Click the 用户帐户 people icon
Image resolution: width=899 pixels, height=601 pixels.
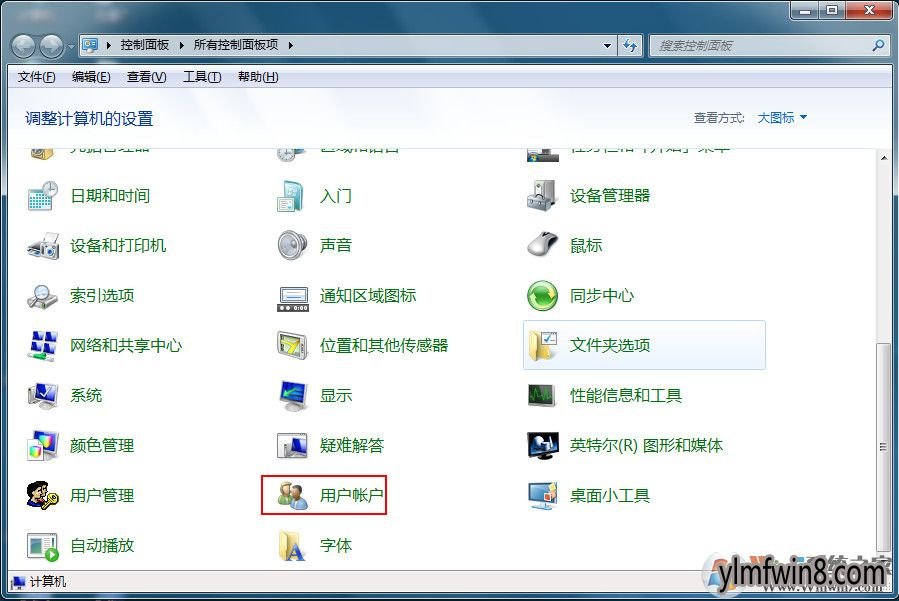pos(292,495)
